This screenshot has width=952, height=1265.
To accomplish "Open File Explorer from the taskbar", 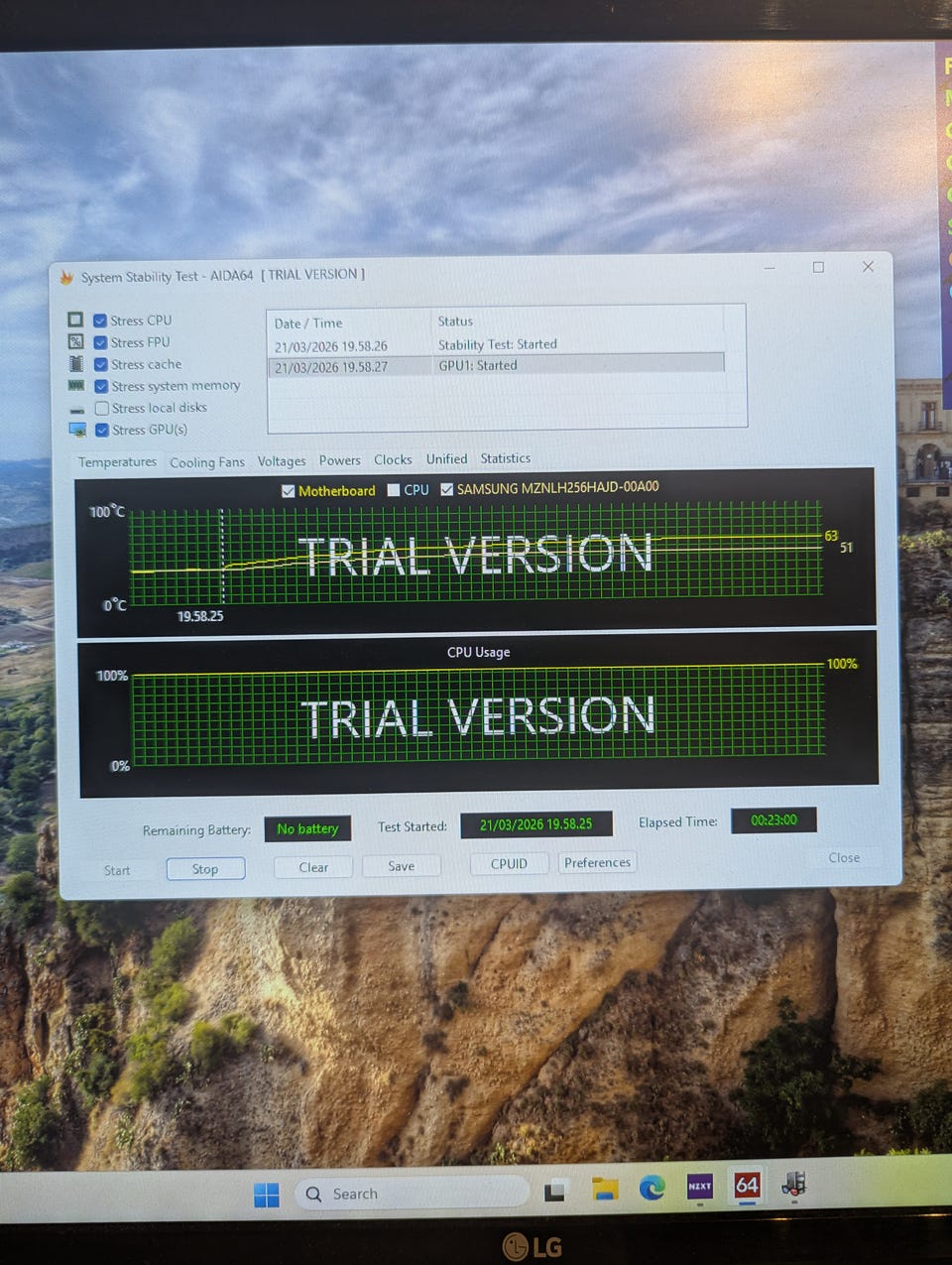I will pos(604,1189).
